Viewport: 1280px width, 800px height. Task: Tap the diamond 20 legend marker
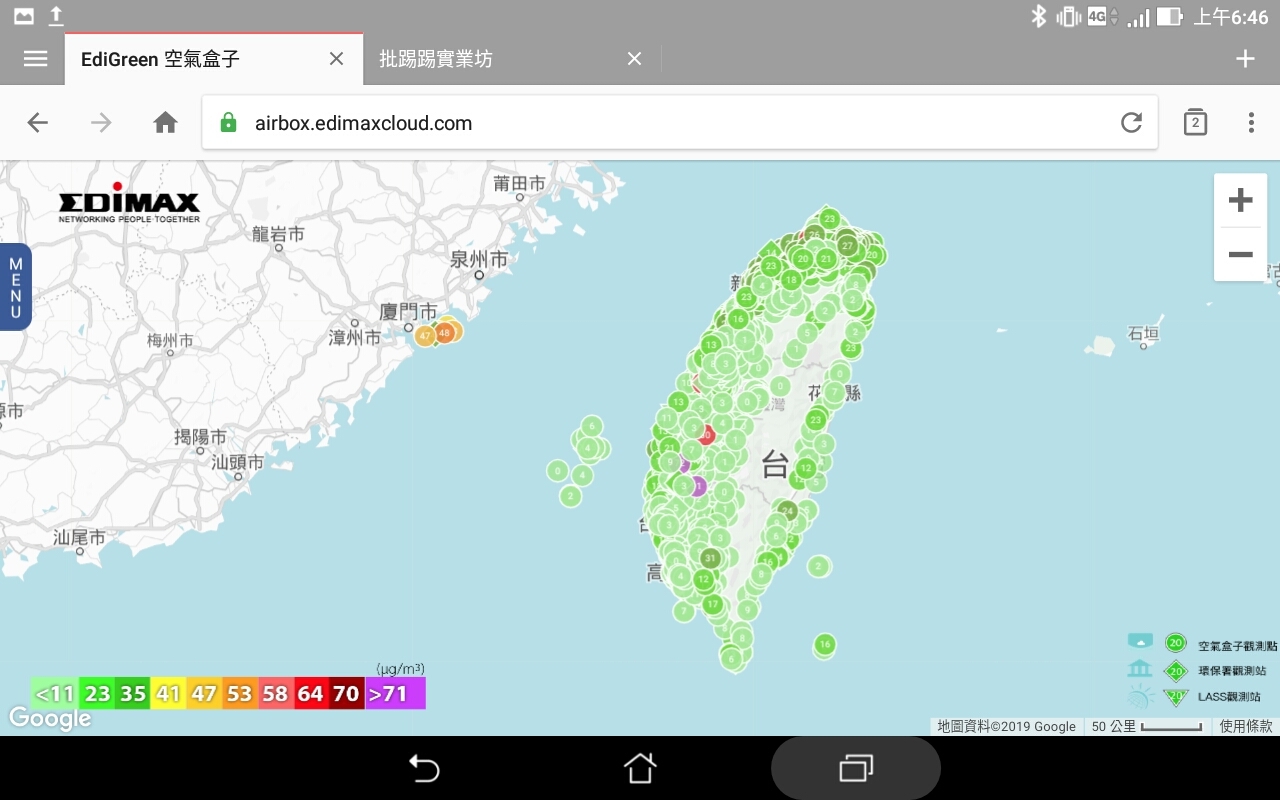1176,671
